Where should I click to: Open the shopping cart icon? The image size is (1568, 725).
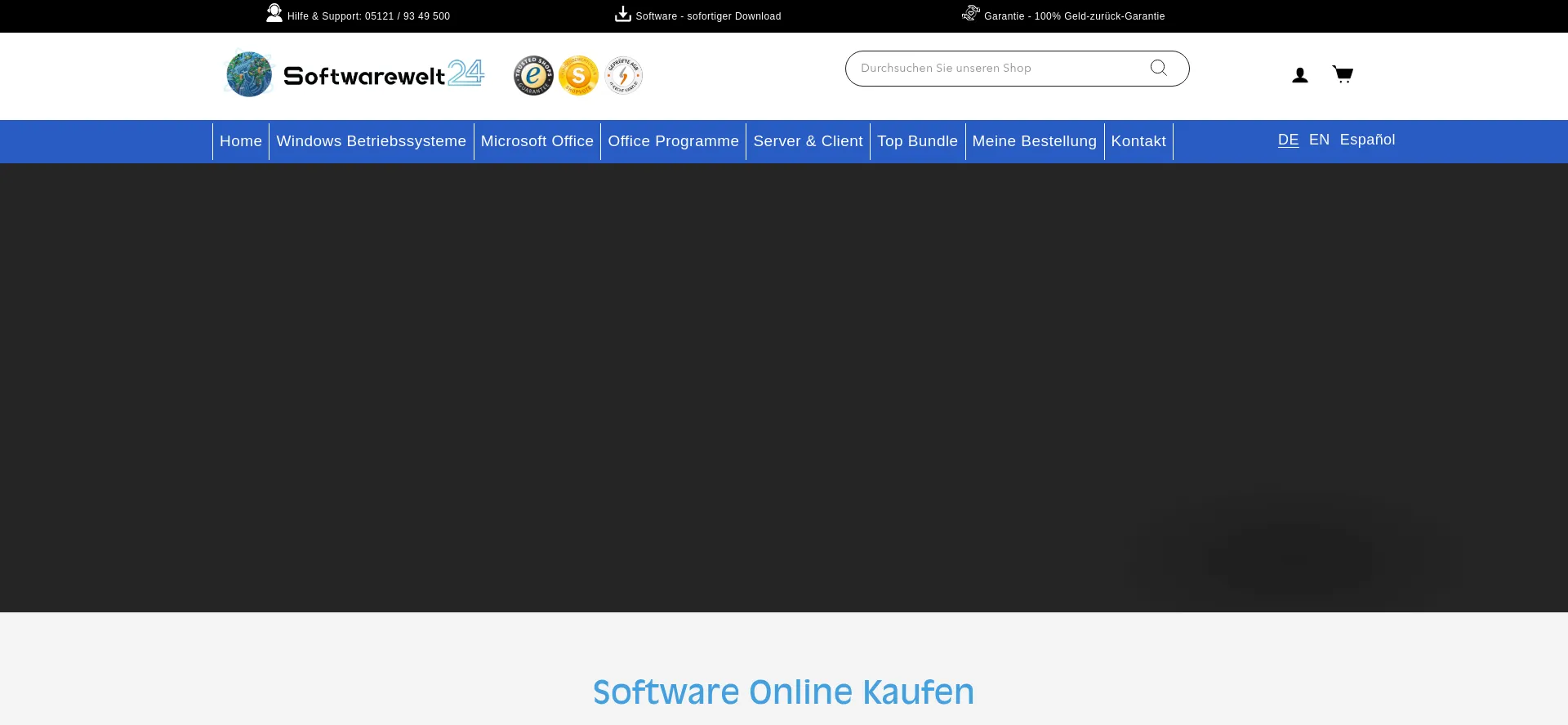[x=1343, y=74]
